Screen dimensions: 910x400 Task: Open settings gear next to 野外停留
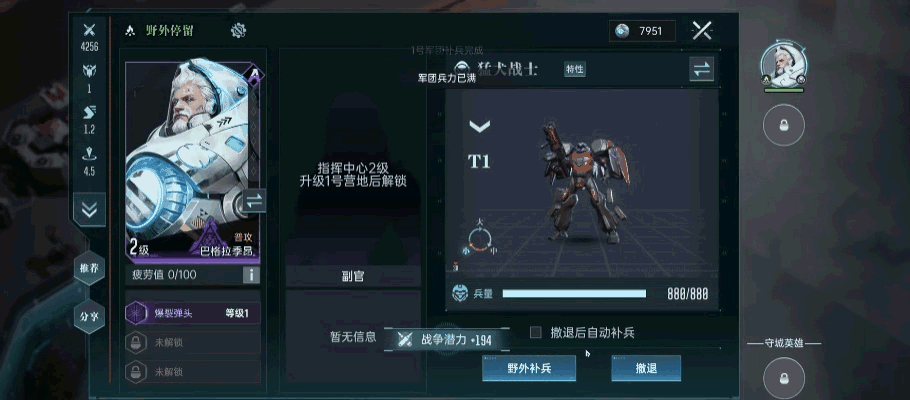(x=238, y=31)
